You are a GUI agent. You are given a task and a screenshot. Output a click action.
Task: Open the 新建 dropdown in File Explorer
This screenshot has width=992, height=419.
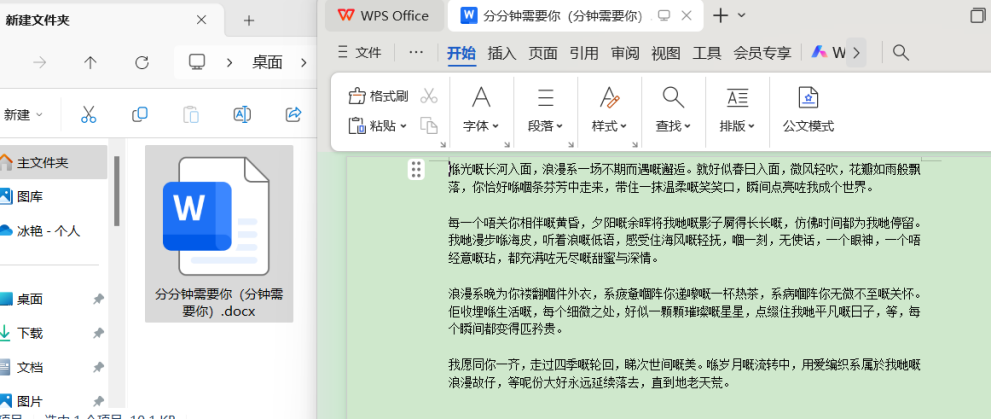click(x=22, y=115)
